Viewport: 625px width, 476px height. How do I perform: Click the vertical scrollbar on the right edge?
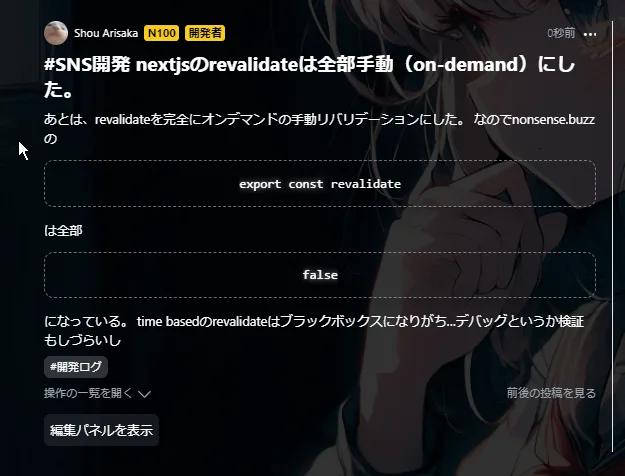pyautogui.click(x=613, y=236)
